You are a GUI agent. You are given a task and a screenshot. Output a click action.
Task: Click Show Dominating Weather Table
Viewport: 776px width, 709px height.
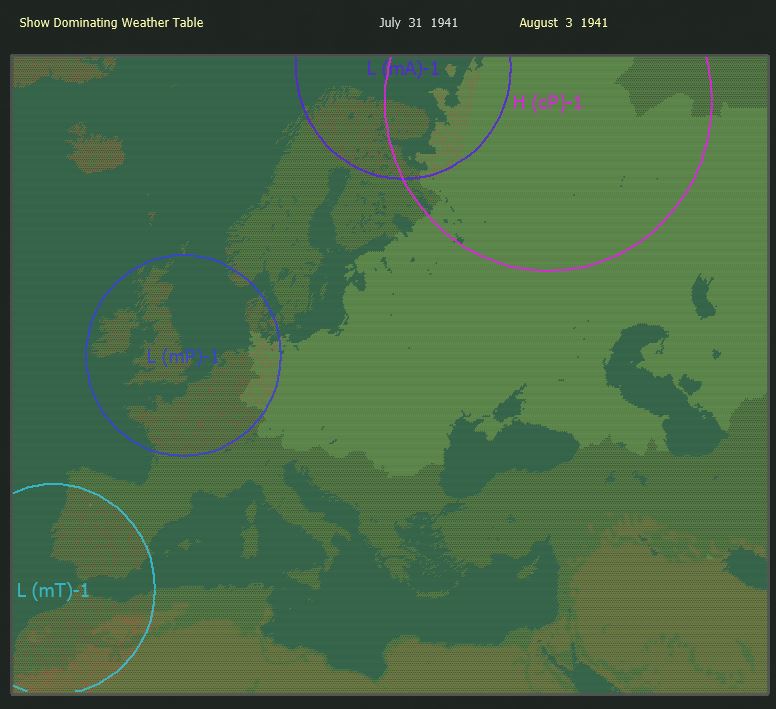(x=111, y=23)
